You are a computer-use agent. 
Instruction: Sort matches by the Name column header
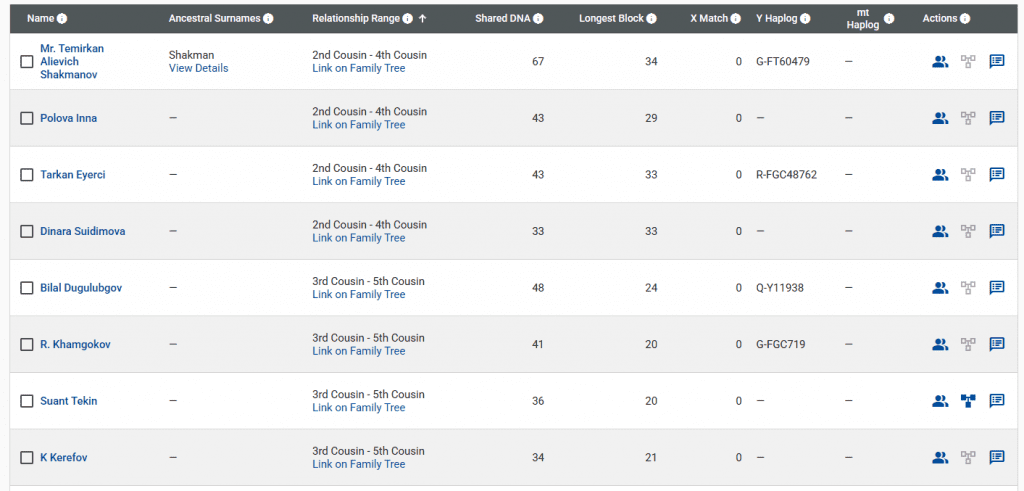tap(40, 19)
